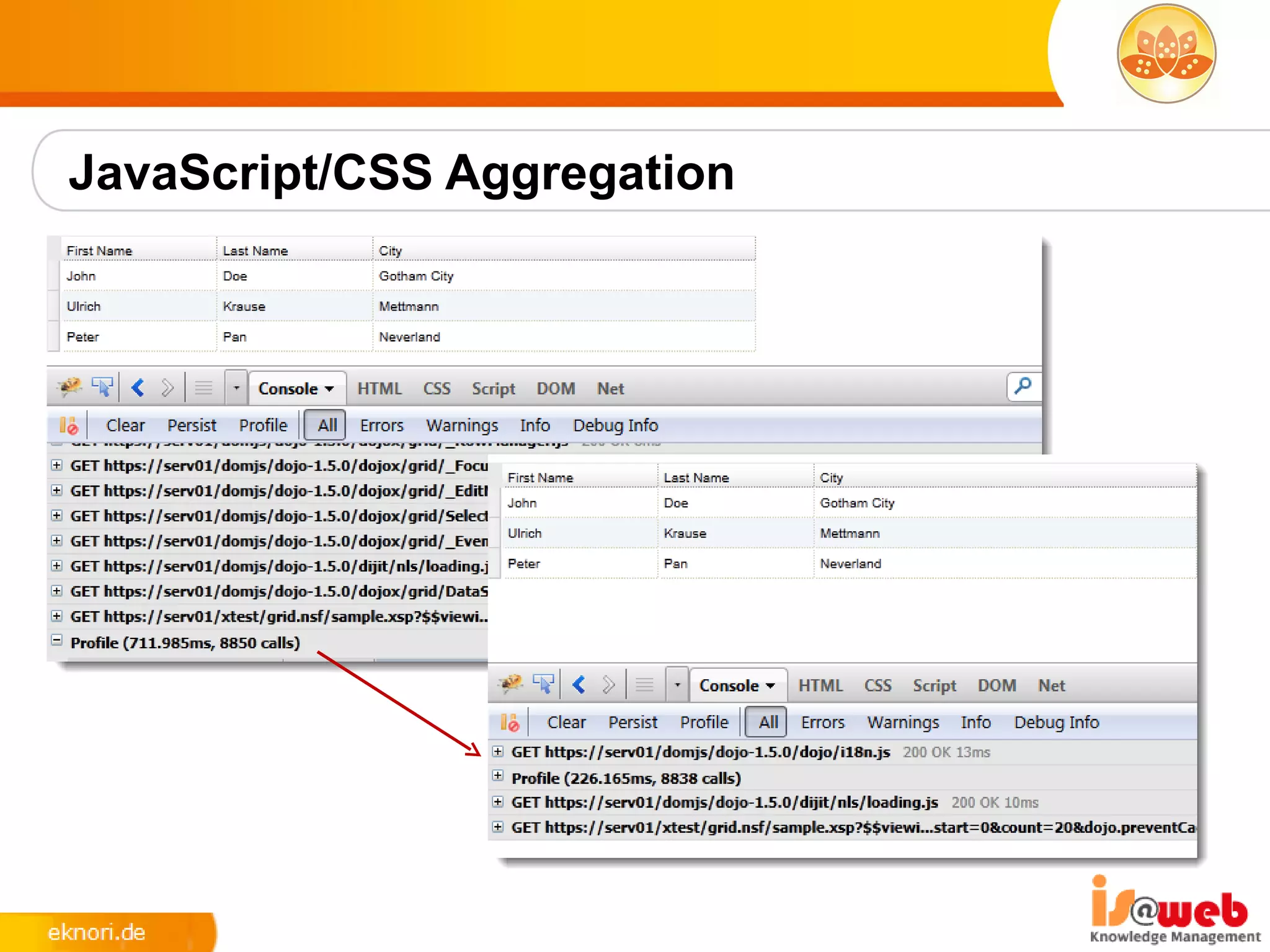Switch to DOM tab in upper Firebug panel
This screenshot has height=952, width=1270.
click(556, 389)
